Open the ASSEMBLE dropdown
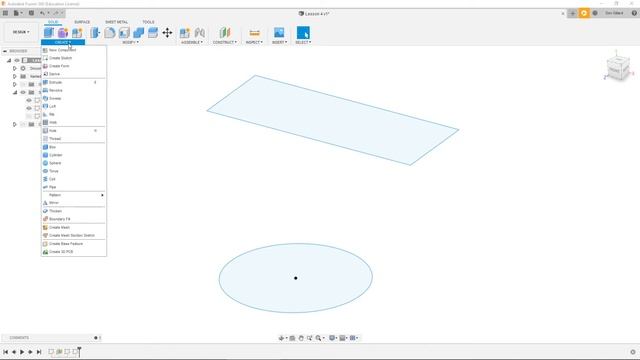Image resolution: width=640 pixels, height=360 pixels. (192, 42)
